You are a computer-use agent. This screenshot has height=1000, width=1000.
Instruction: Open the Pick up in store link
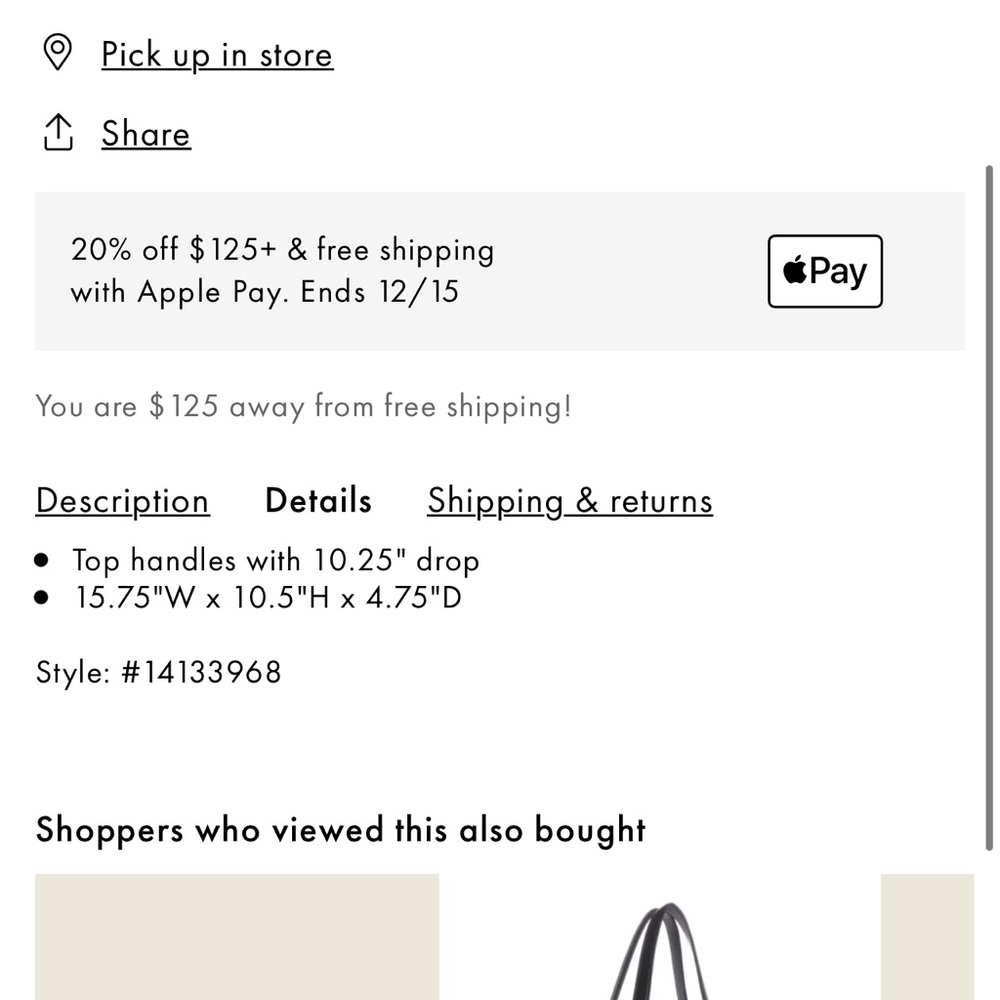[216, 54]
